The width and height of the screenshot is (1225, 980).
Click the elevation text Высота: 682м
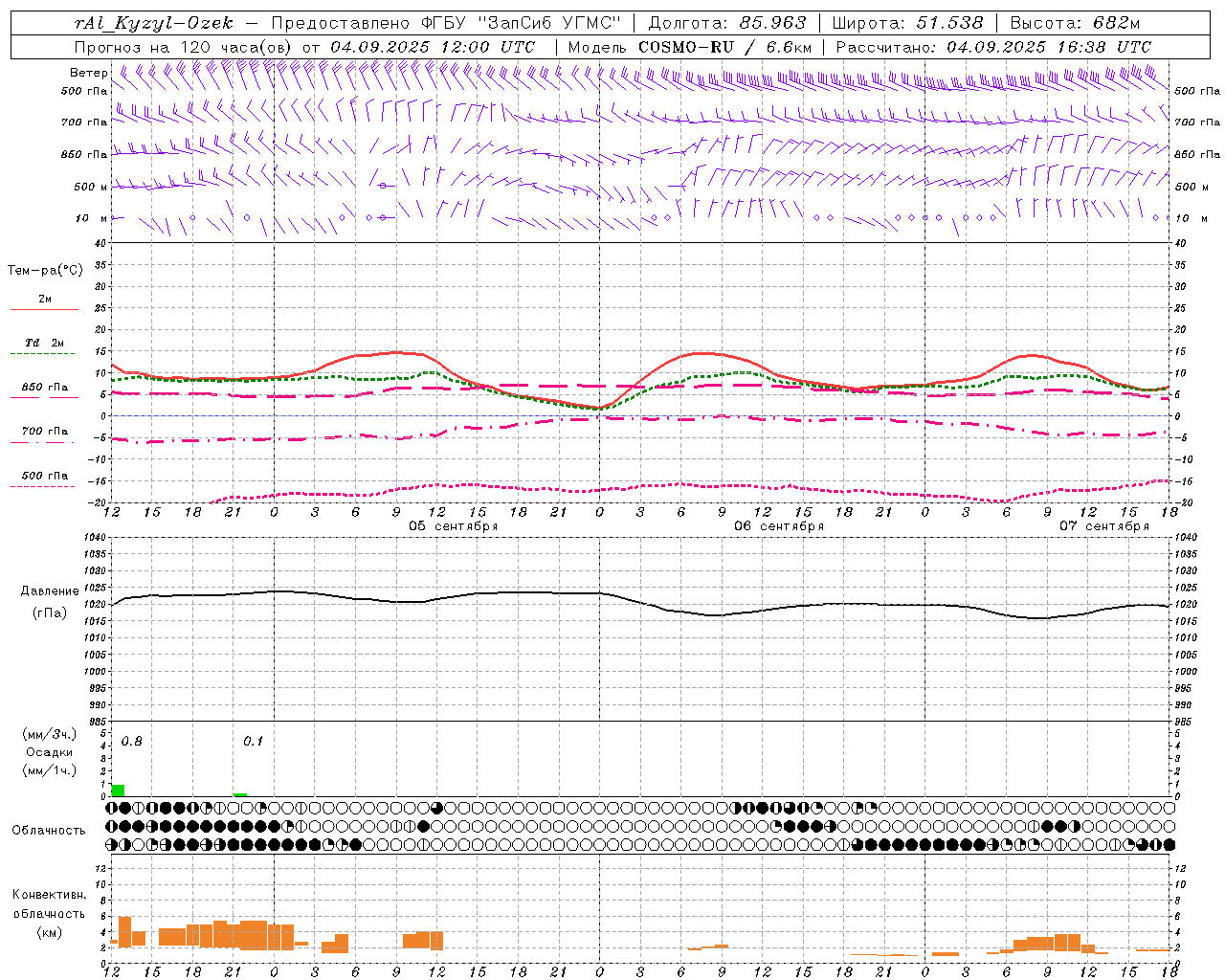pyautogui.click(x=1075, y=24)
